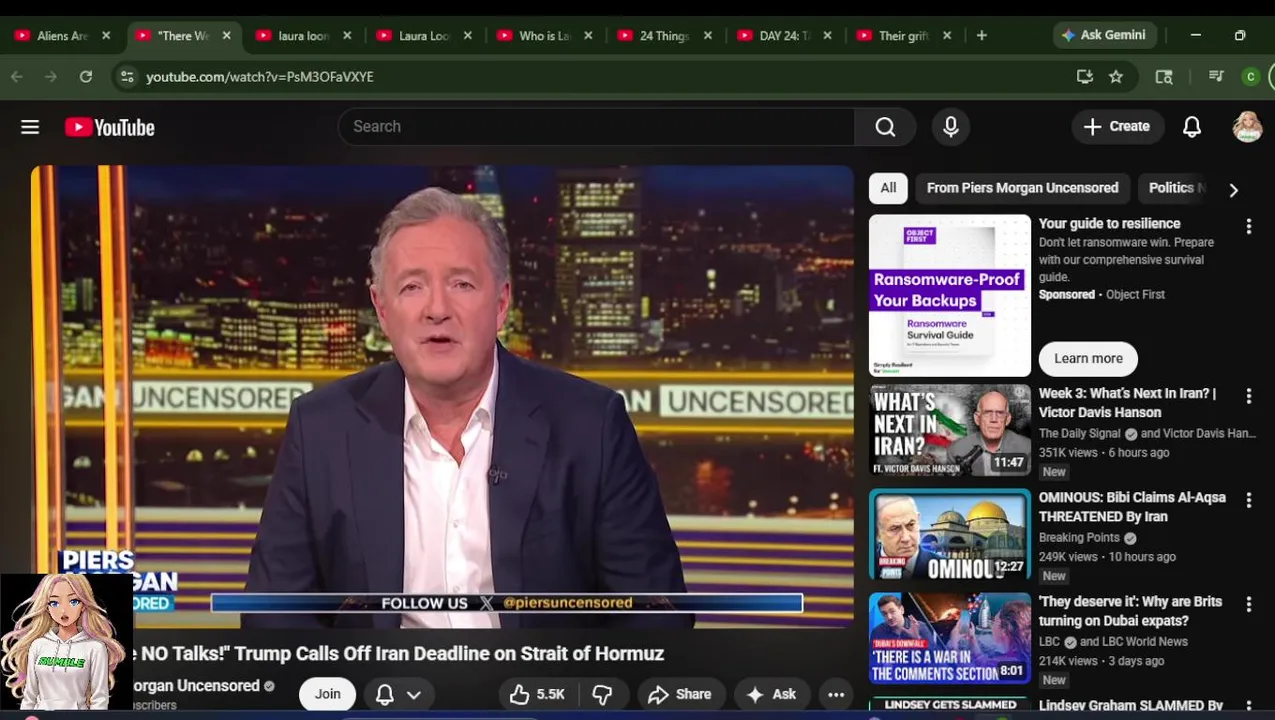Viewport: 1275px width, 720px height.
Task: Open the YouTube hamburger guide menu
Action: (30, 127)
